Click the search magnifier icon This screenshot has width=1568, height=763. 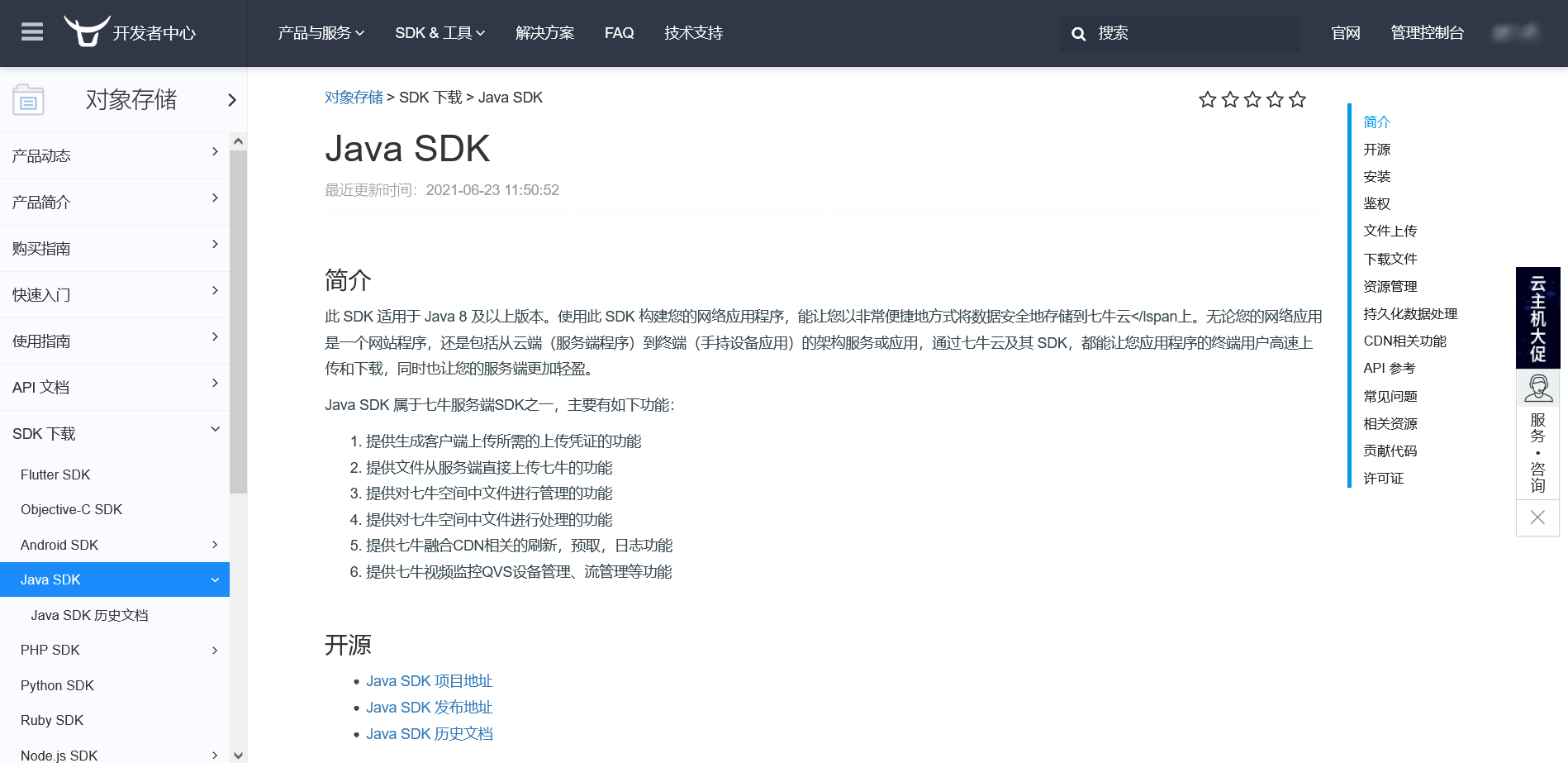tap(1078, 34)
